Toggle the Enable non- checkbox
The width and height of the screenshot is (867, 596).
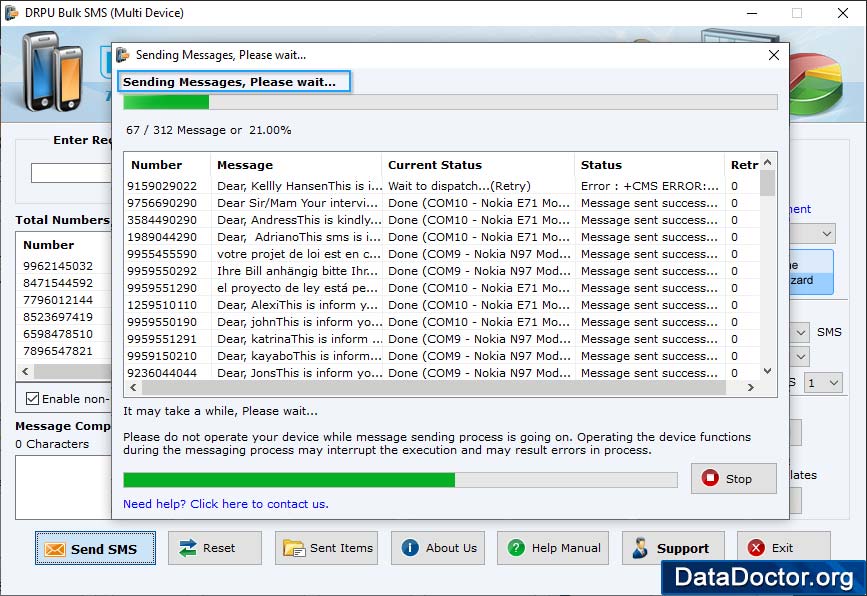[33, 399]
